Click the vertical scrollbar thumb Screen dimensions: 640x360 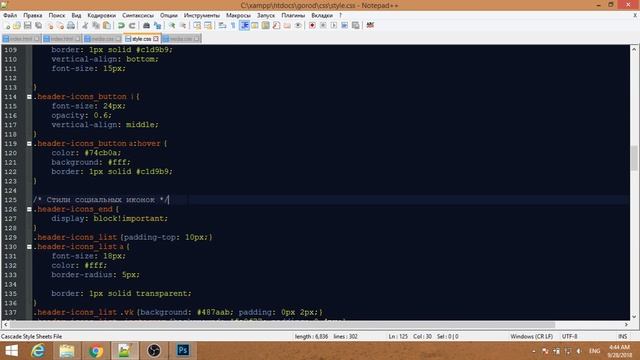click(x=633, y=158)
